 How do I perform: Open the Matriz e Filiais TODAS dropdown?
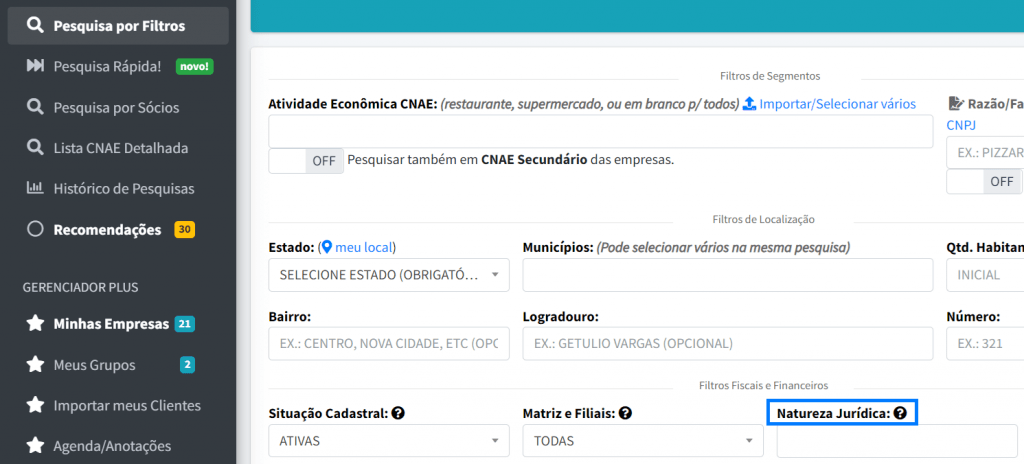click(x=643, y=440)
